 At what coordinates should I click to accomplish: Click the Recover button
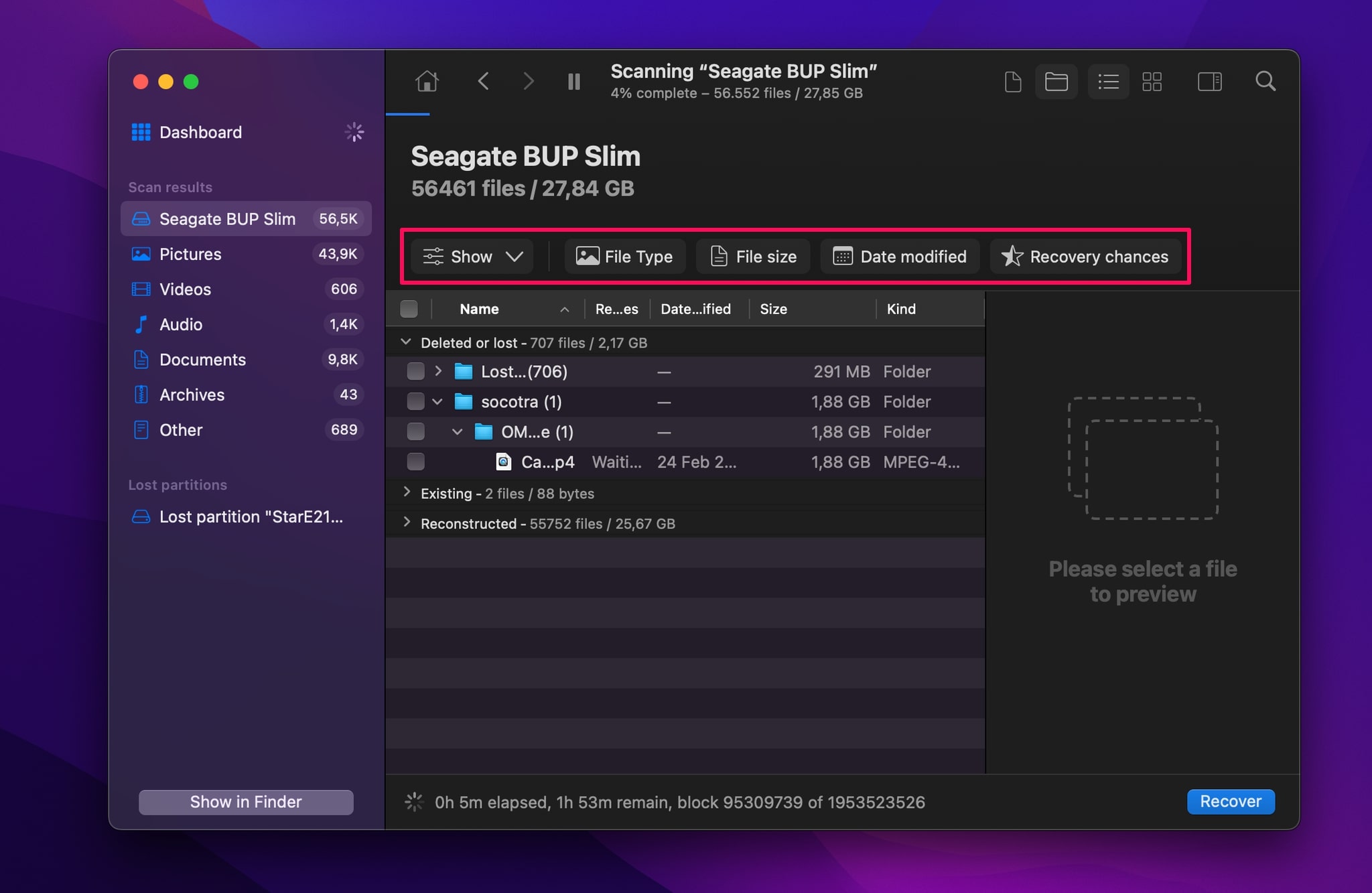point(1230,801)
